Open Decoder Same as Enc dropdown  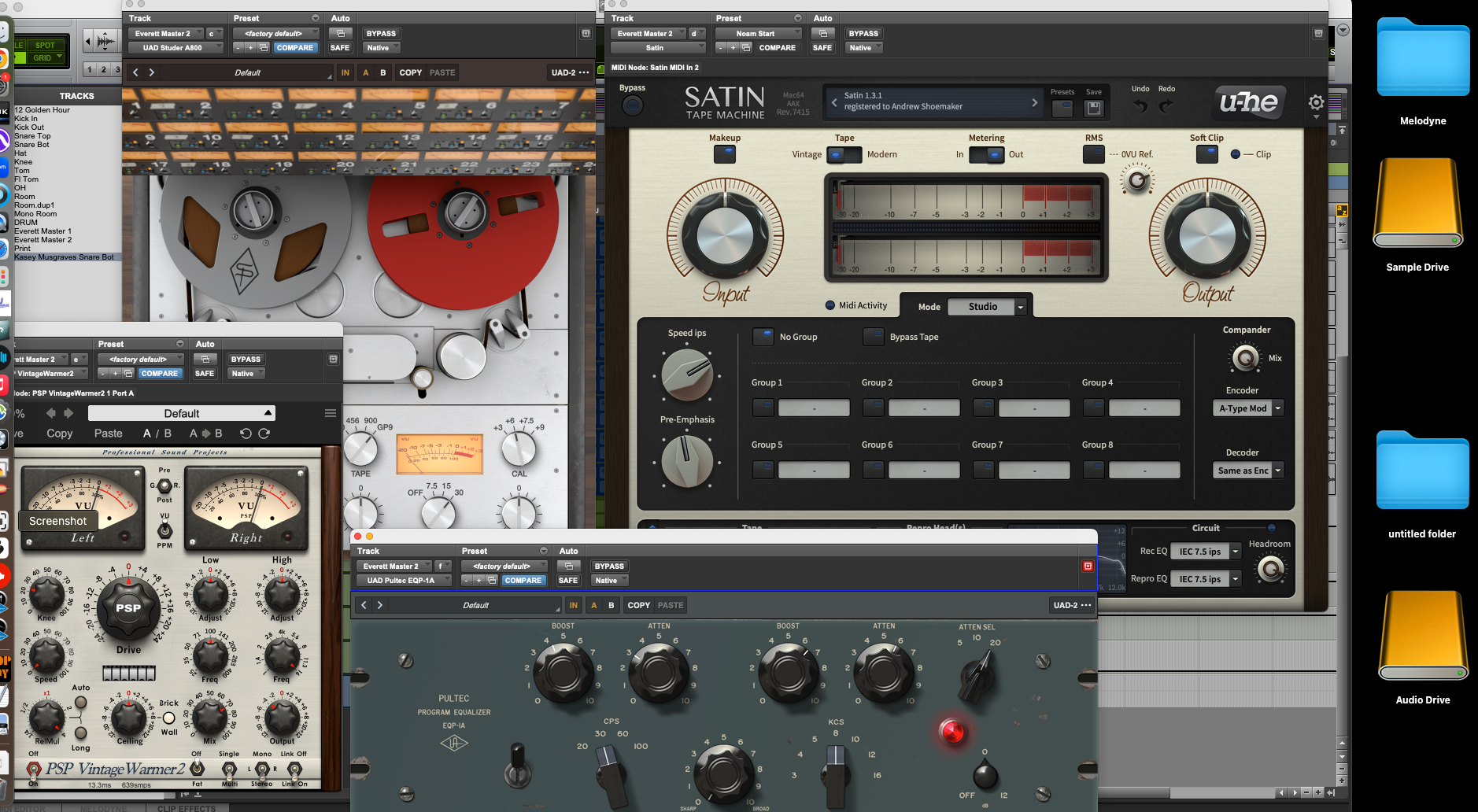tap(1248, 471)
